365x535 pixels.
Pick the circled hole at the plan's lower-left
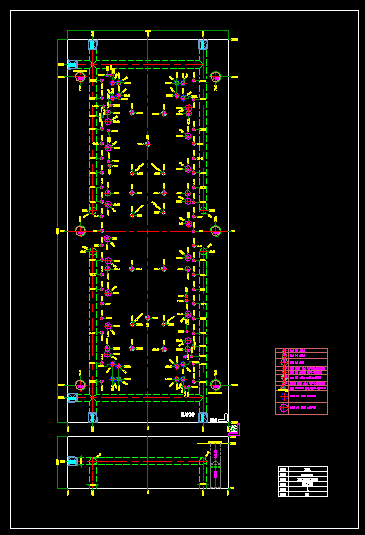pyautogui.click(x=80, y=385)
